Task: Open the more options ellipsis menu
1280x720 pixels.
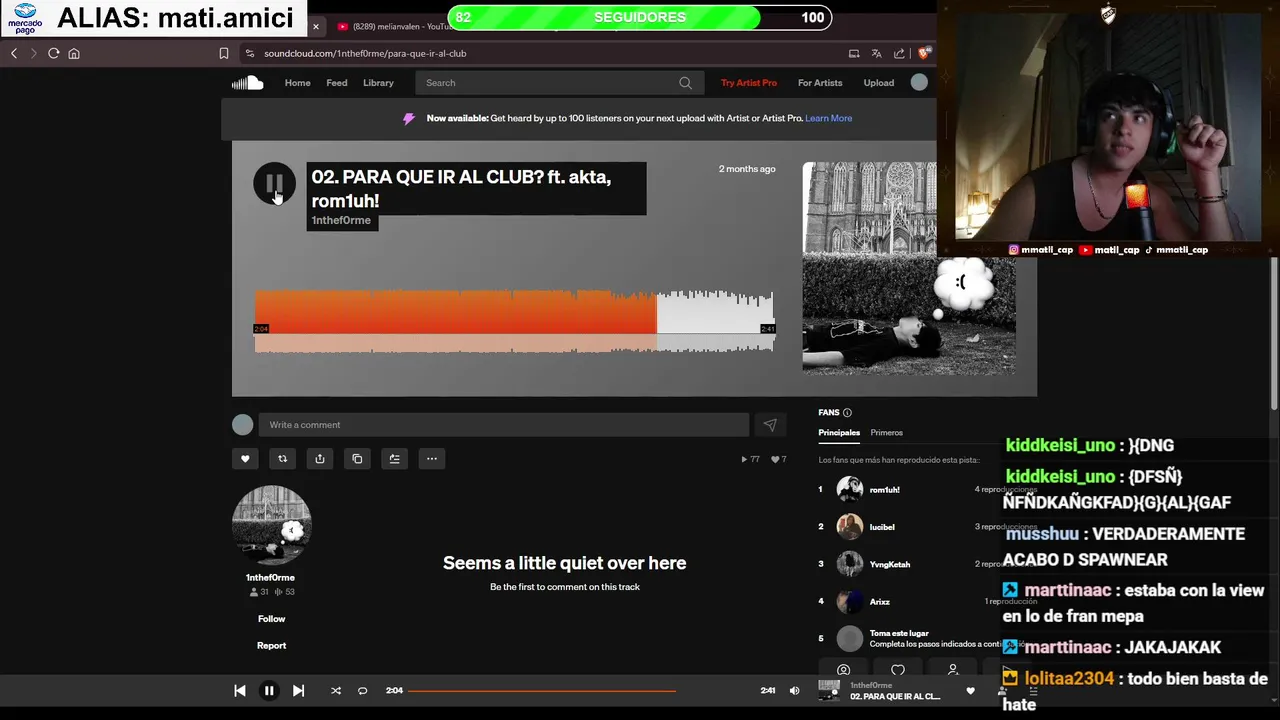Action: tap(432, 459)
